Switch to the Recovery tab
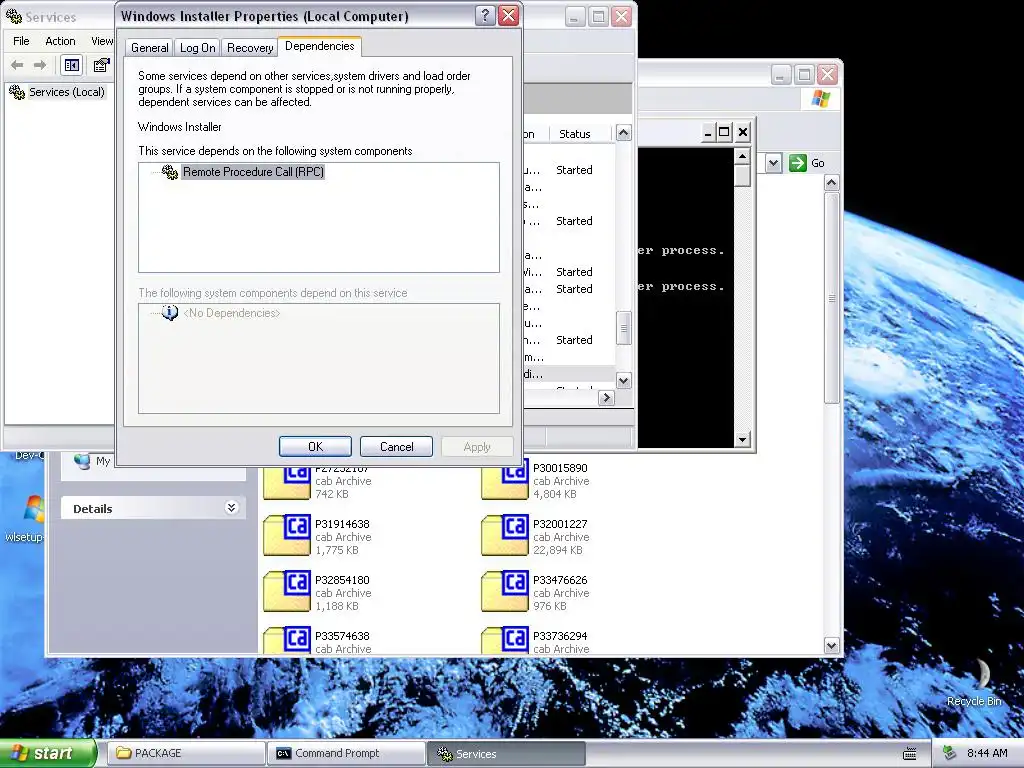 [x=250, y=48]
